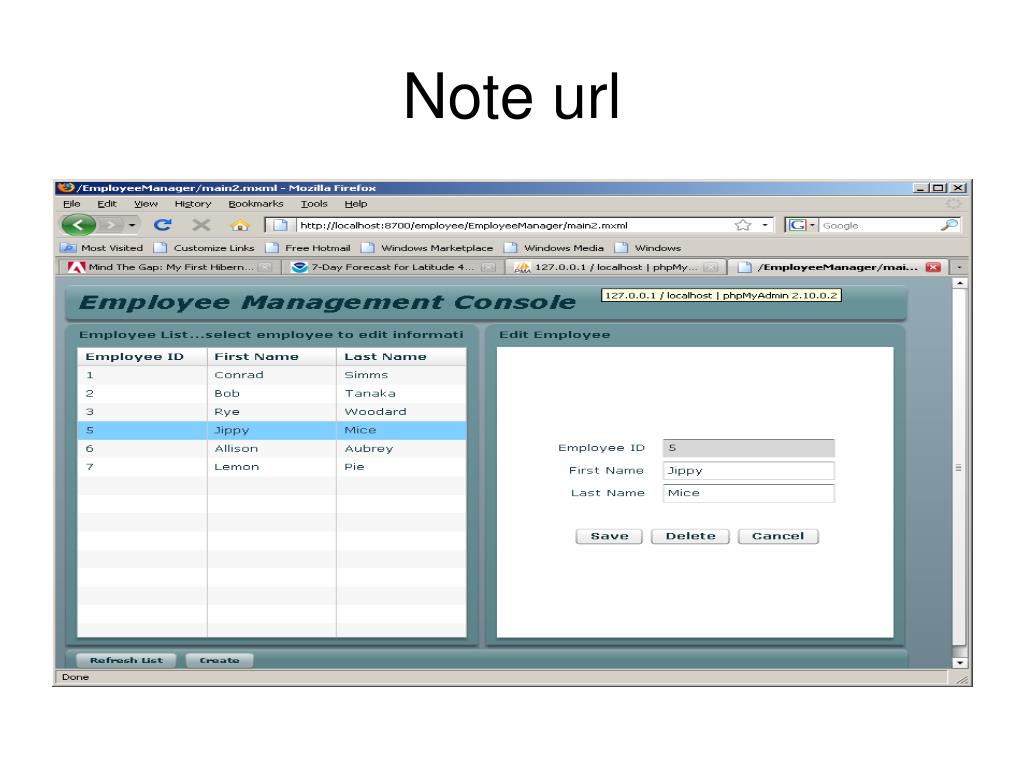Bookmark this page with the star icon
The height and width of the screenshot is (768, 1024).
pyautogui.click(x=743, y=225)
